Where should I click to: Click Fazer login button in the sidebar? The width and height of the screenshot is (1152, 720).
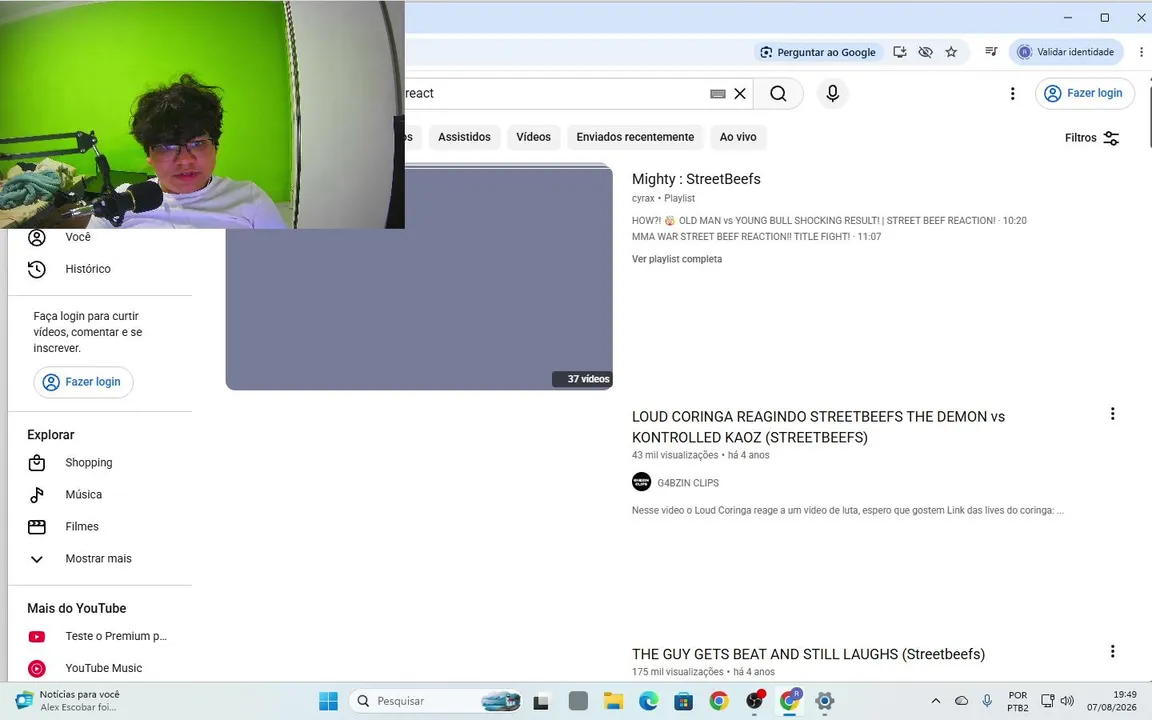[x=83, y=382]
